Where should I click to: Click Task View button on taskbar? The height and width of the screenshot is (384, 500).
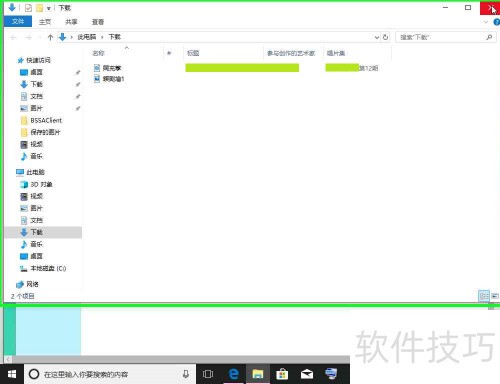click(x=208, y=374)
